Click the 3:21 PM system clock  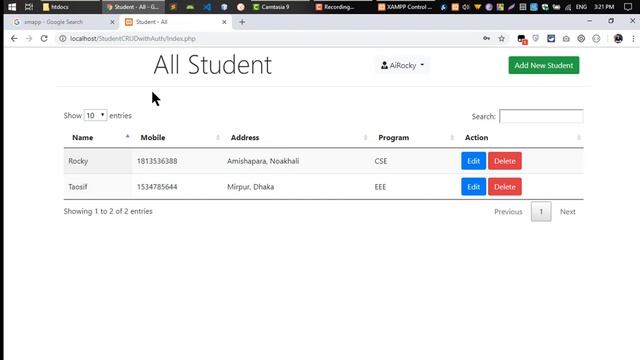click(x=604, y=7)
